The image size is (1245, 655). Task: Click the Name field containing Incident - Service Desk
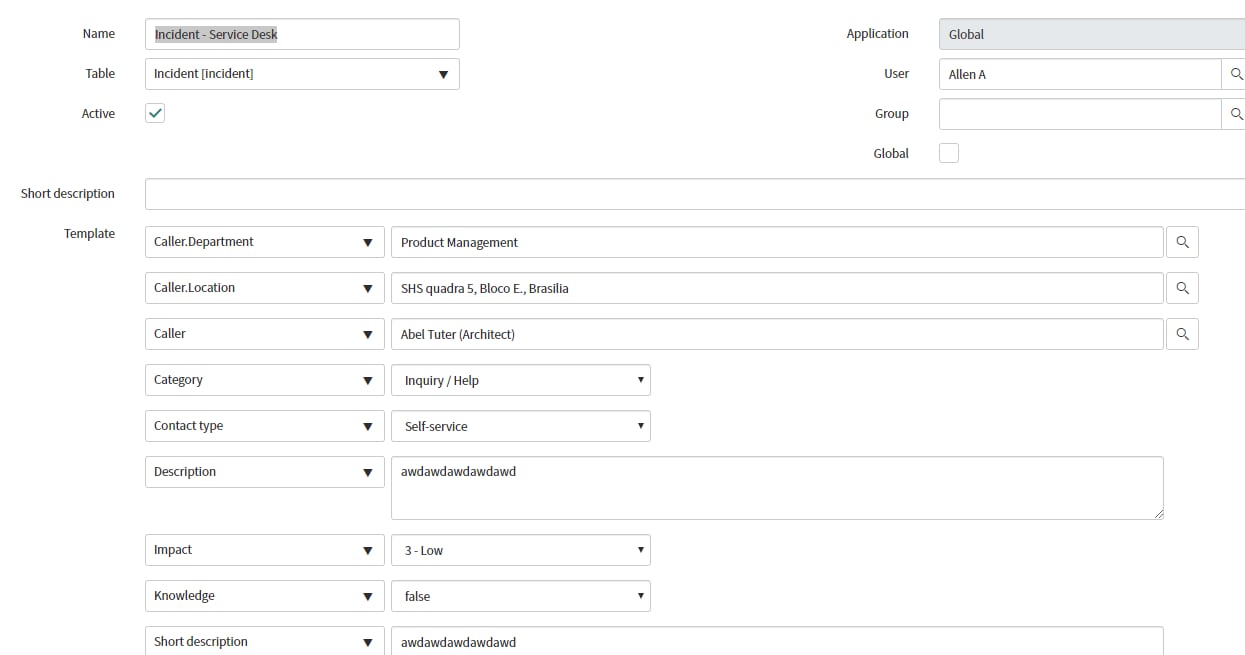[300, 33]
